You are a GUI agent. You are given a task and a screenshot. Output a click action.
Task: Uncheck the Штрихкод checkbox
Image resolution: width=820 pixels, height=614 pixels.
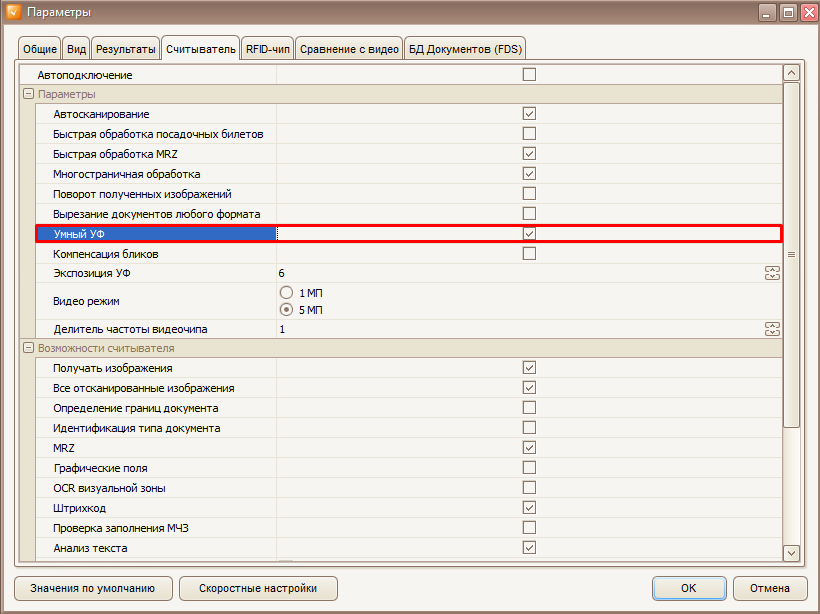coord(529,508)
